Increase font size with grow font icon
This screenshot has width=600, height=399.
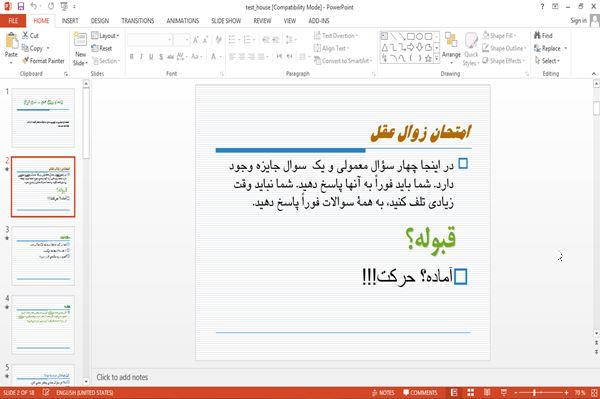196,40
